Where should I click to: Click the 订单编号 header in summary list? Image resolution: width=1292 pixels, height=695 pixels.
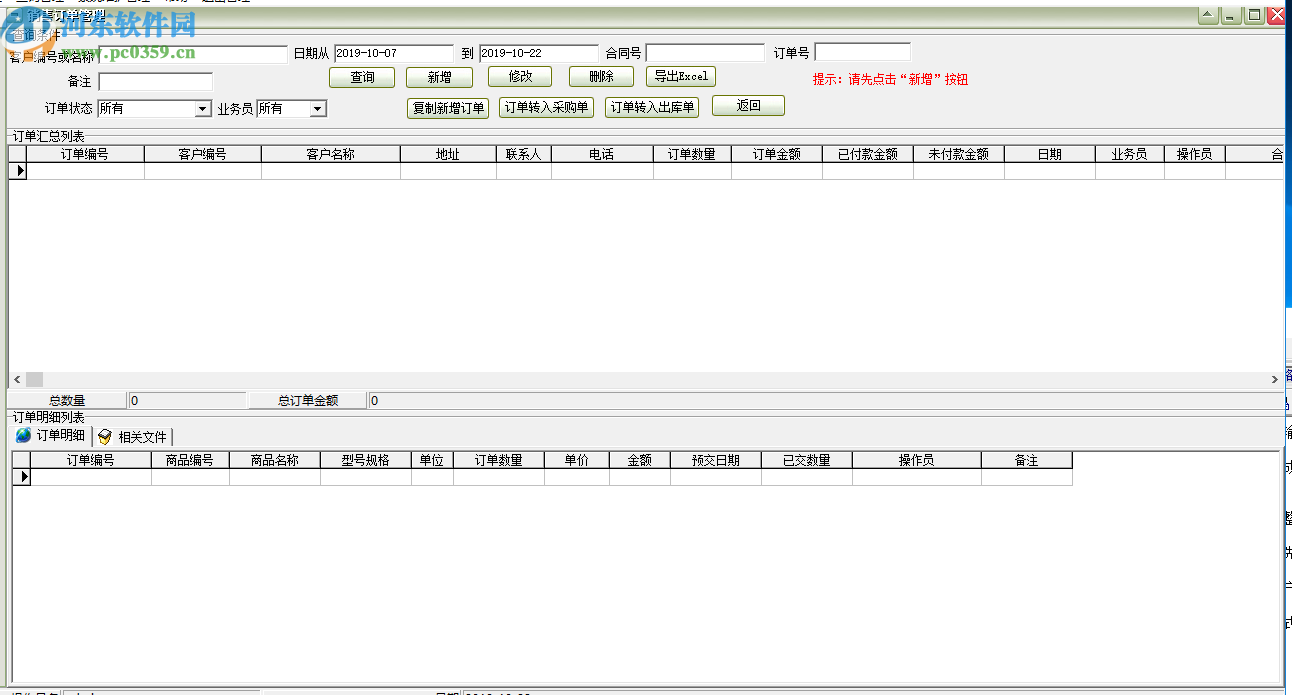(85, 154)
